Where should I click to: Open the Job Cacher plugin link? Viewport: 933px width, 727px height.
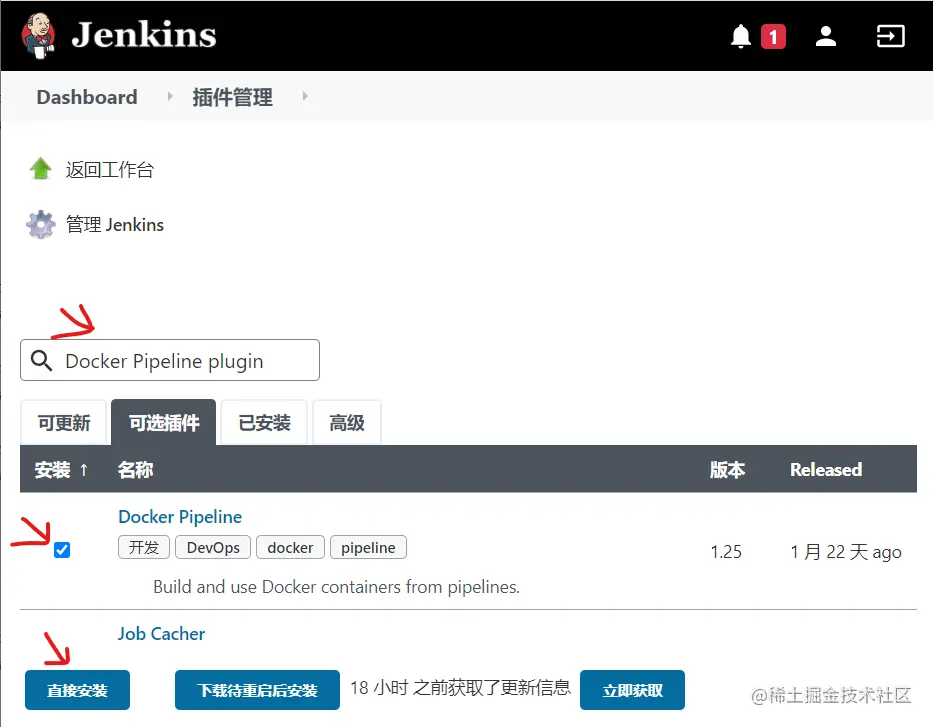(161, 634)
